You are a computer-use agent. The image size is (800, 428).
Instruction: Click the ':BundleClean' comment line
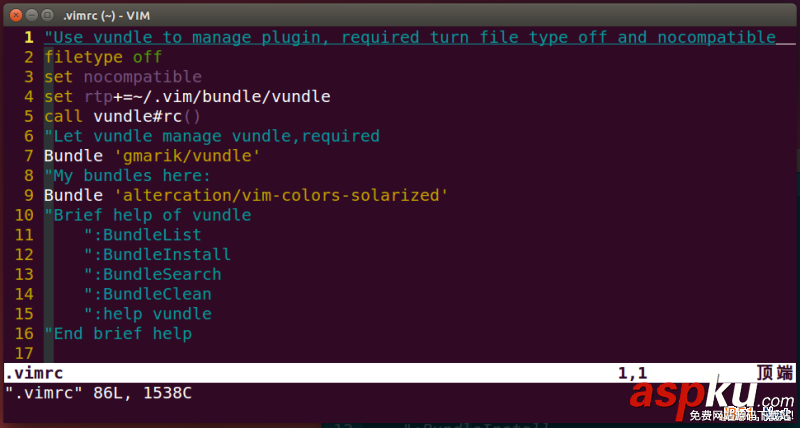[148, 294]
